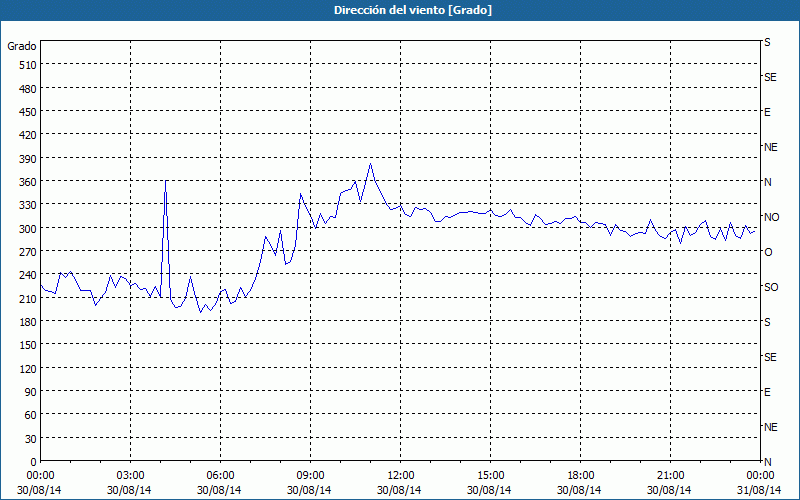The image size is (800, 500).
Task: Click the 300 degree axis label
Action: (x=29, y=229)
